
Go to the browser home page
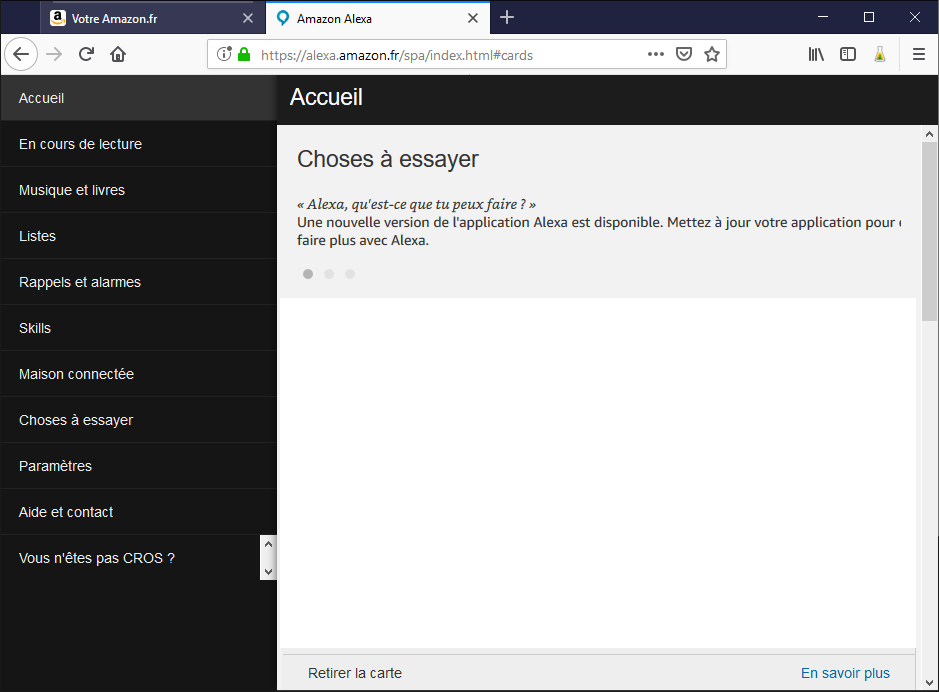(x=118, y=54)
